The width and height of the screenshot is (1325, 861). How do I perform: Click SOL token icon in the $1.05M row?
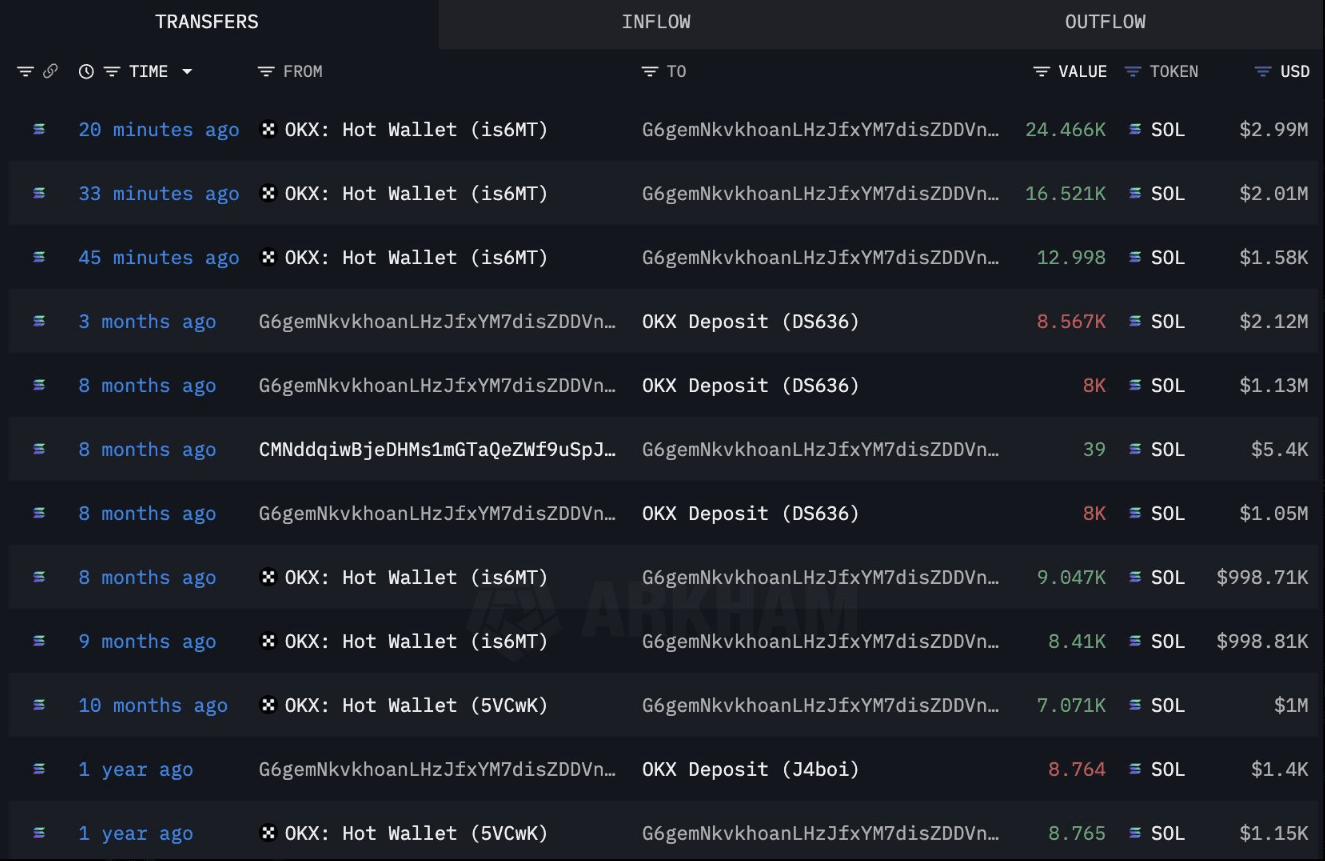[1135, 513]
